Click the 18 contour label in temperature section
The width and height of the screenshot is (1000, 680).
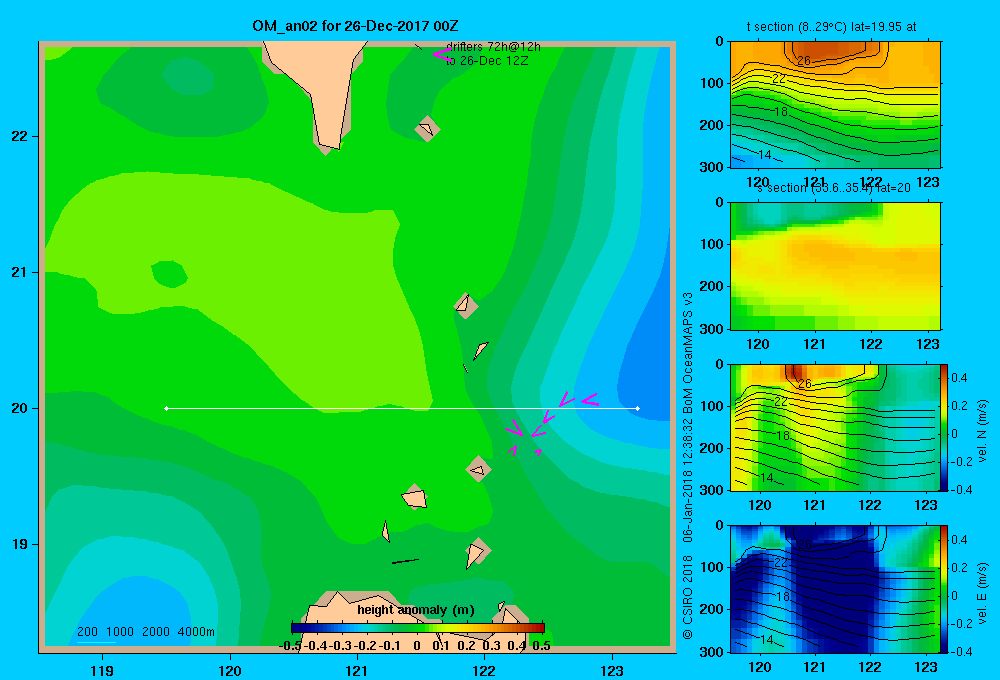781,112
